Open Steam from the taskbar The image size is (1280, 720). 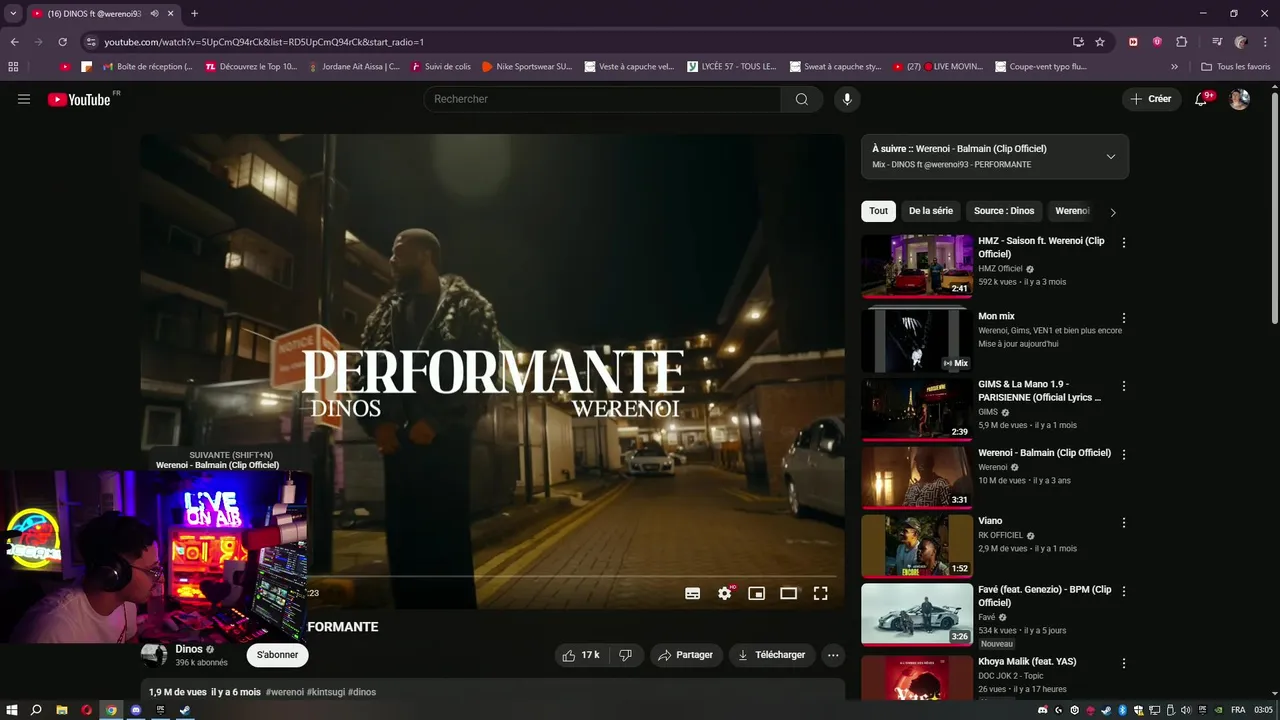185,710
